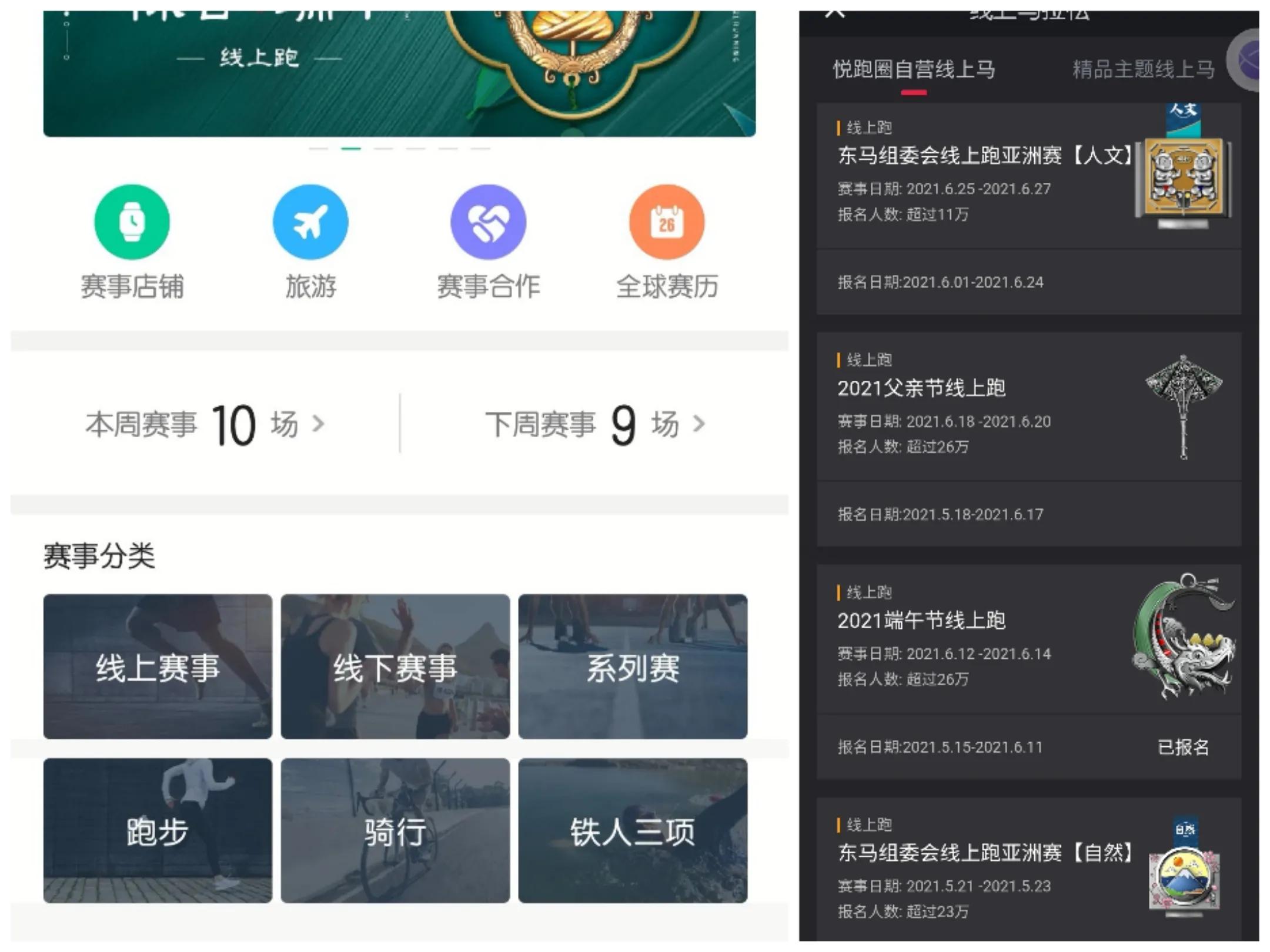1270x952 pixels.
Task: Open the 全球赛历 calendar icon
Action: (666, 222)
